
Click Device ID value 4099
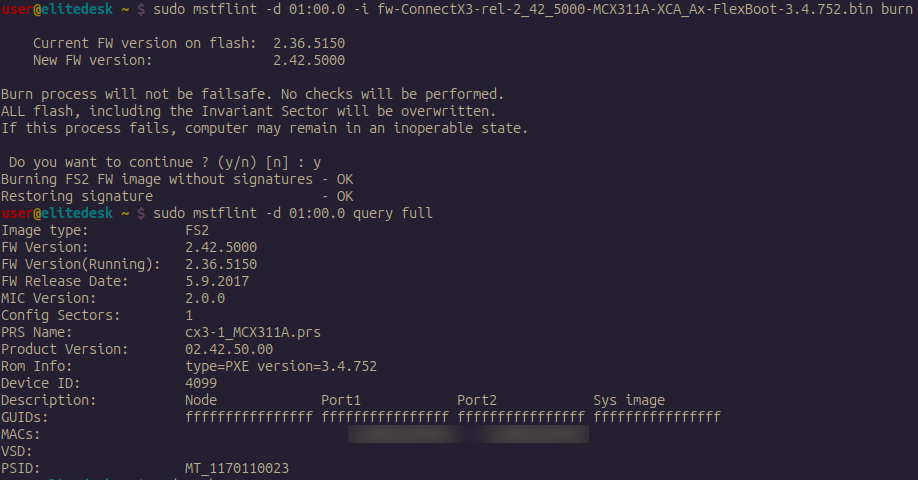201,383
